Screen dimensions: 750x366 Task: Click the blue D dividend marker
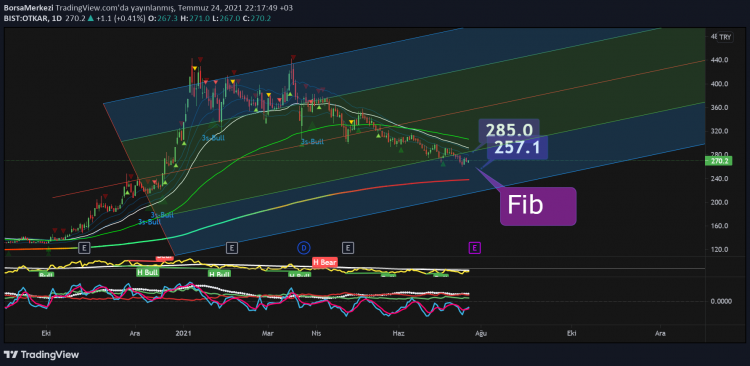tap(304, 248)
